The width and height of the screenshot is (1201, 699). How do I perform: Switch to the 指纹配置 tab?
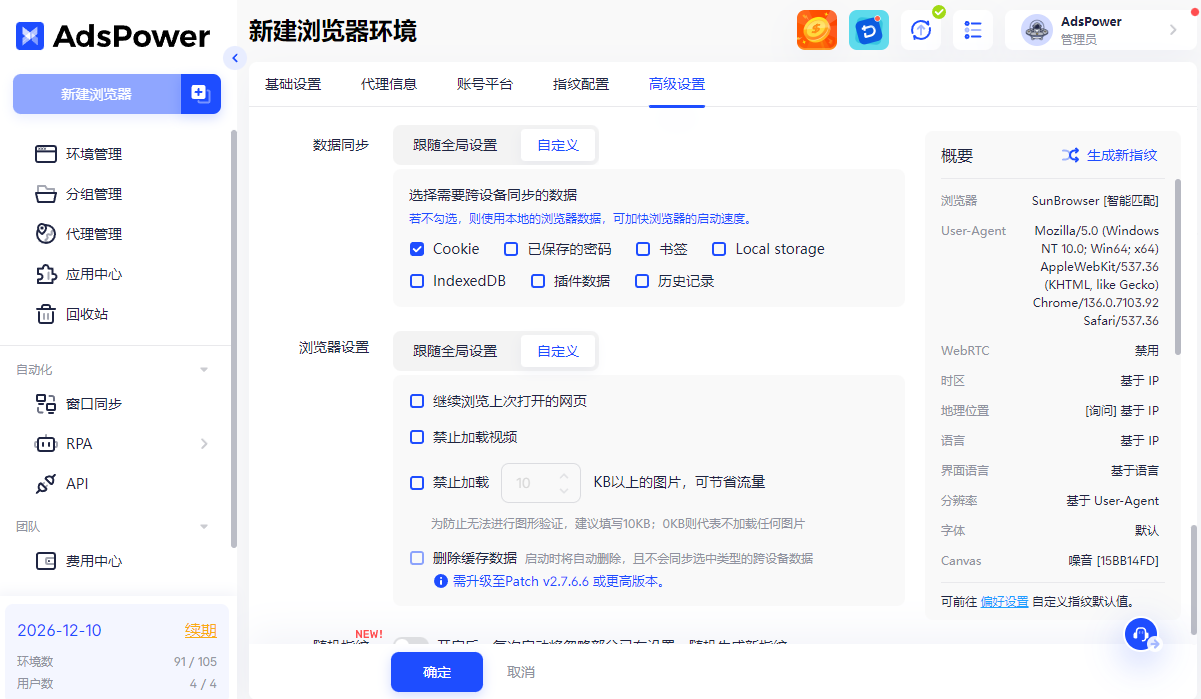[x=580, y=84]
